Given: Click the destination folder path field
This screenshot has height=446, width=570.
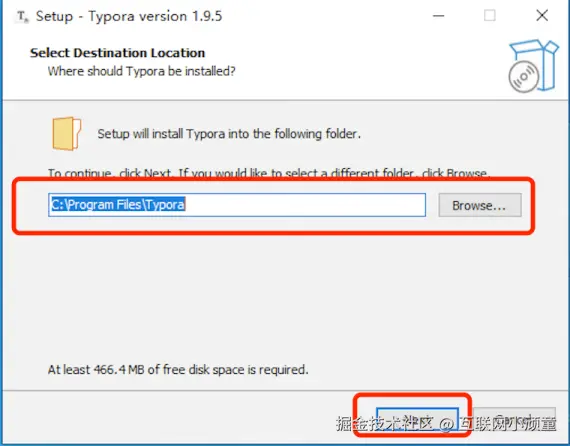Looking at the screenshot, I should 237,205.
